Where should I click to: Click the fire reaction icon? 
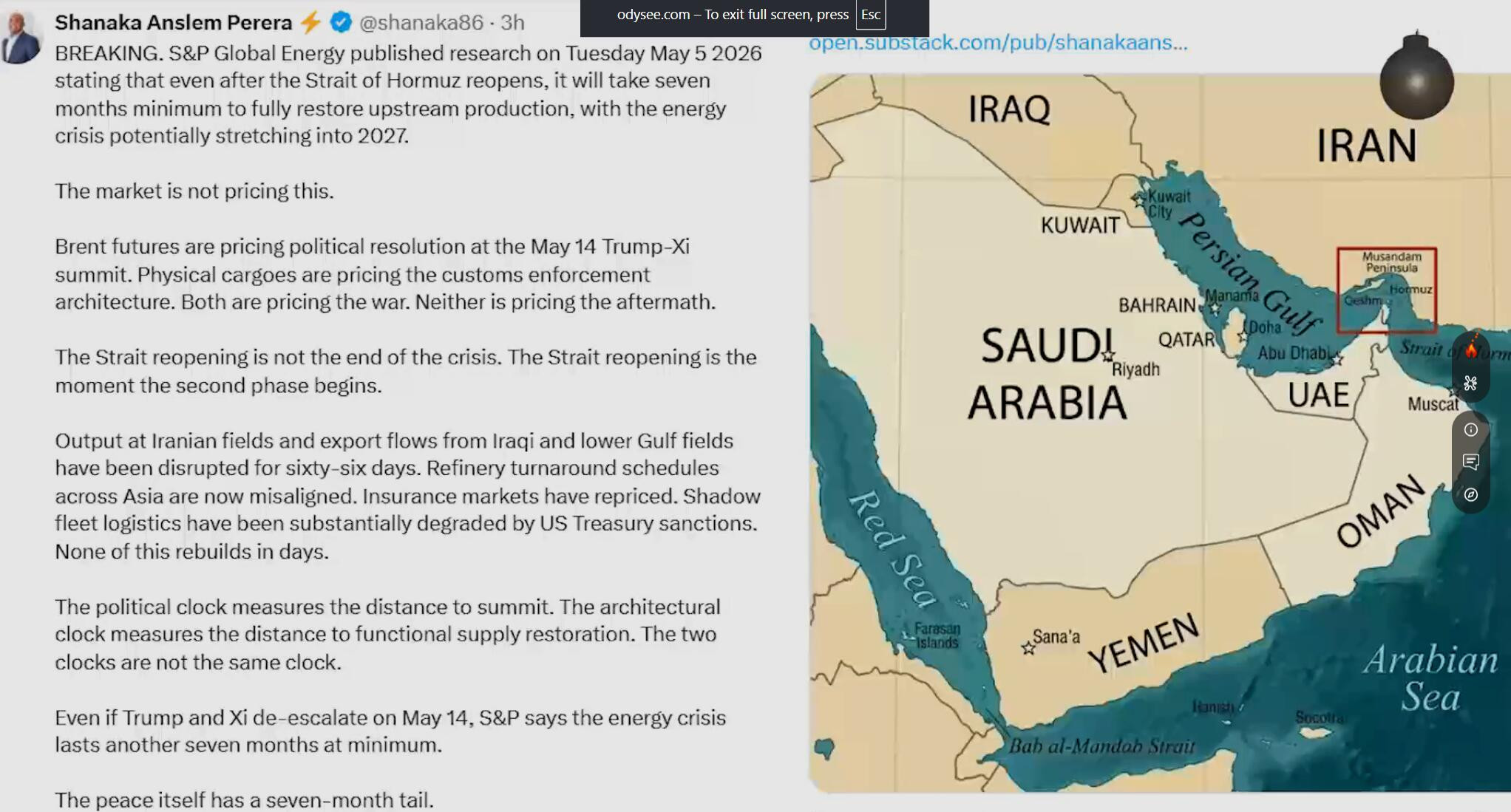[x=1471, y=349]
